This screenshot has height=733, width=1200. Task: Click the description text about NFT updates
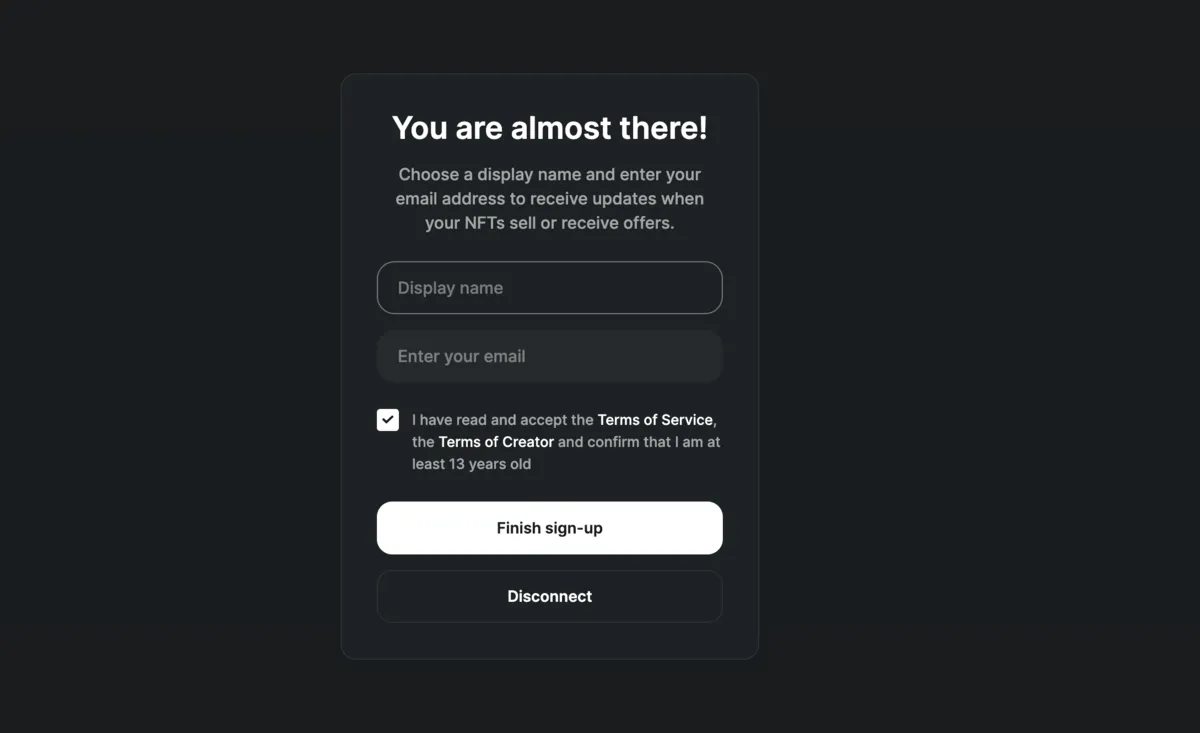549,198
